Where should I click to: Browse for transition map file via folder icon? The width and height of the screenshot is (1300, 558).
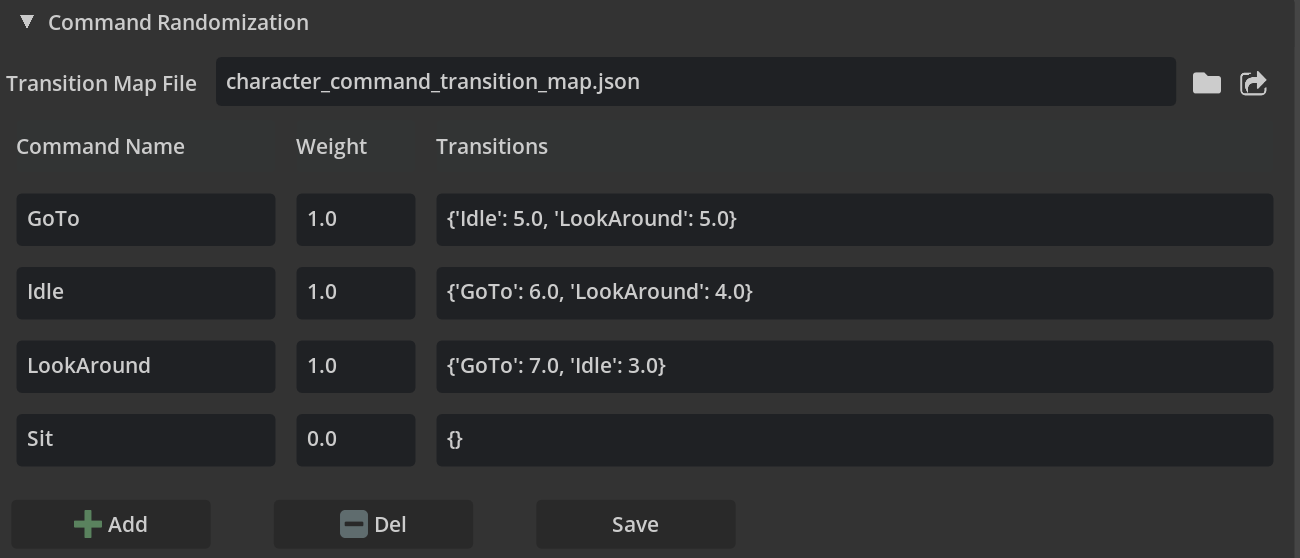[1207, 83]
